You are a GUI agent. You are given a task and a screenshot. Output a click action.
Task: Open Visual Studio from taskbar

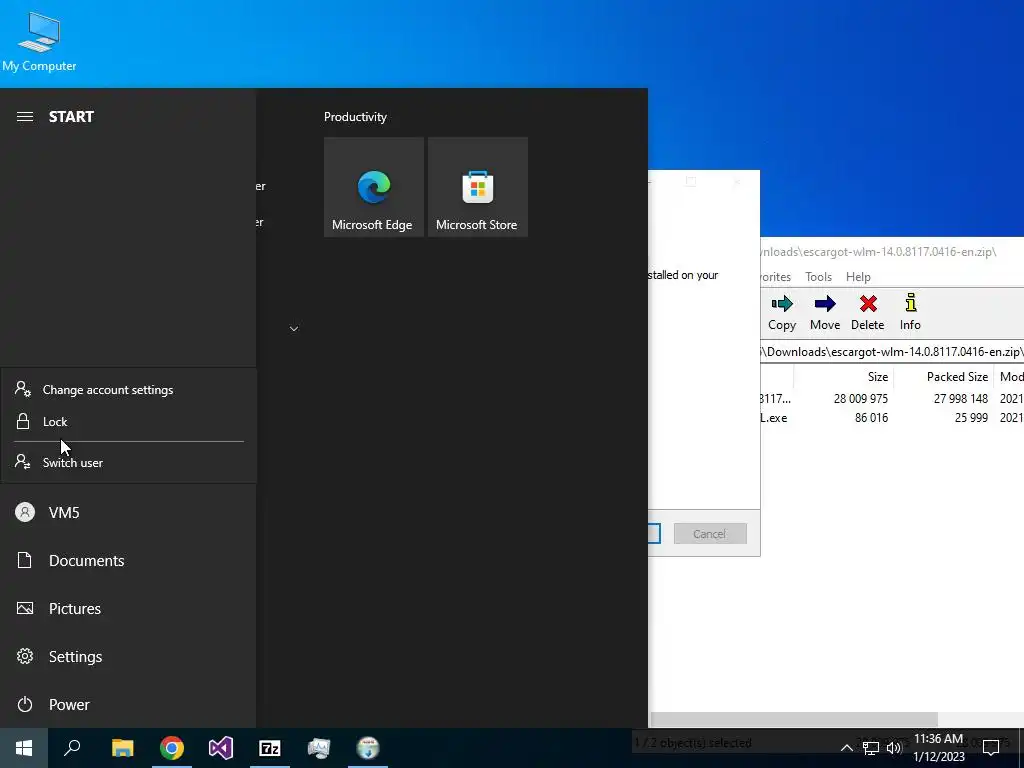pyautogui.click(x=221, y=748)
